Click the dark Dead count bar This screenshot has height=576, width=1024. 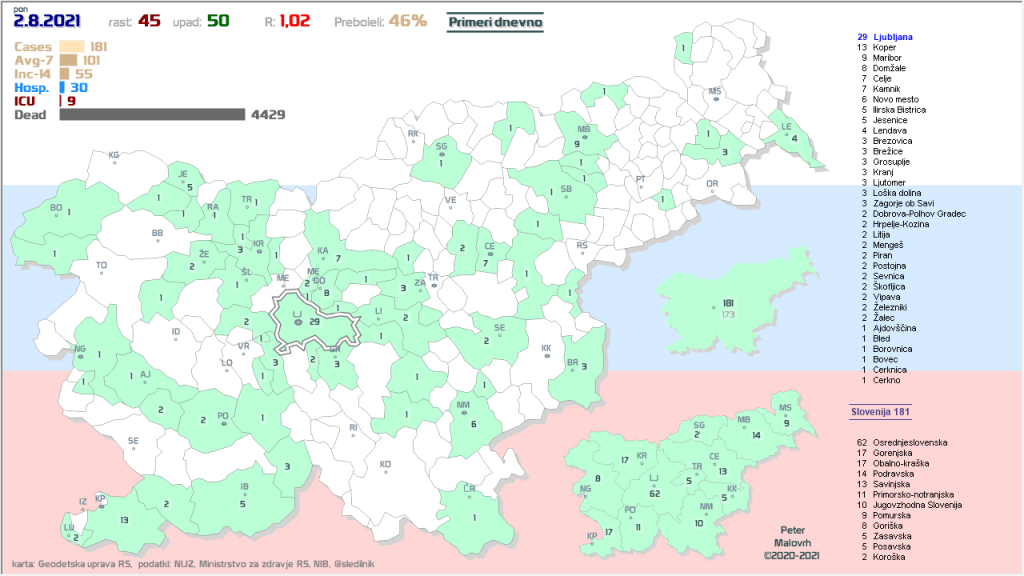[152, 114]
